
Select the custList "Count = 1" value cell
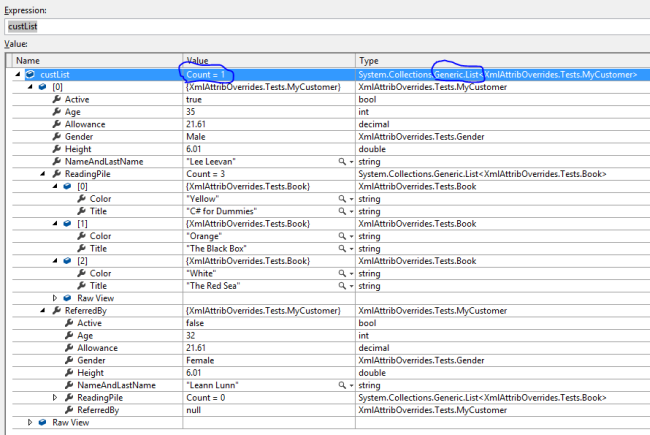point(269,75)
